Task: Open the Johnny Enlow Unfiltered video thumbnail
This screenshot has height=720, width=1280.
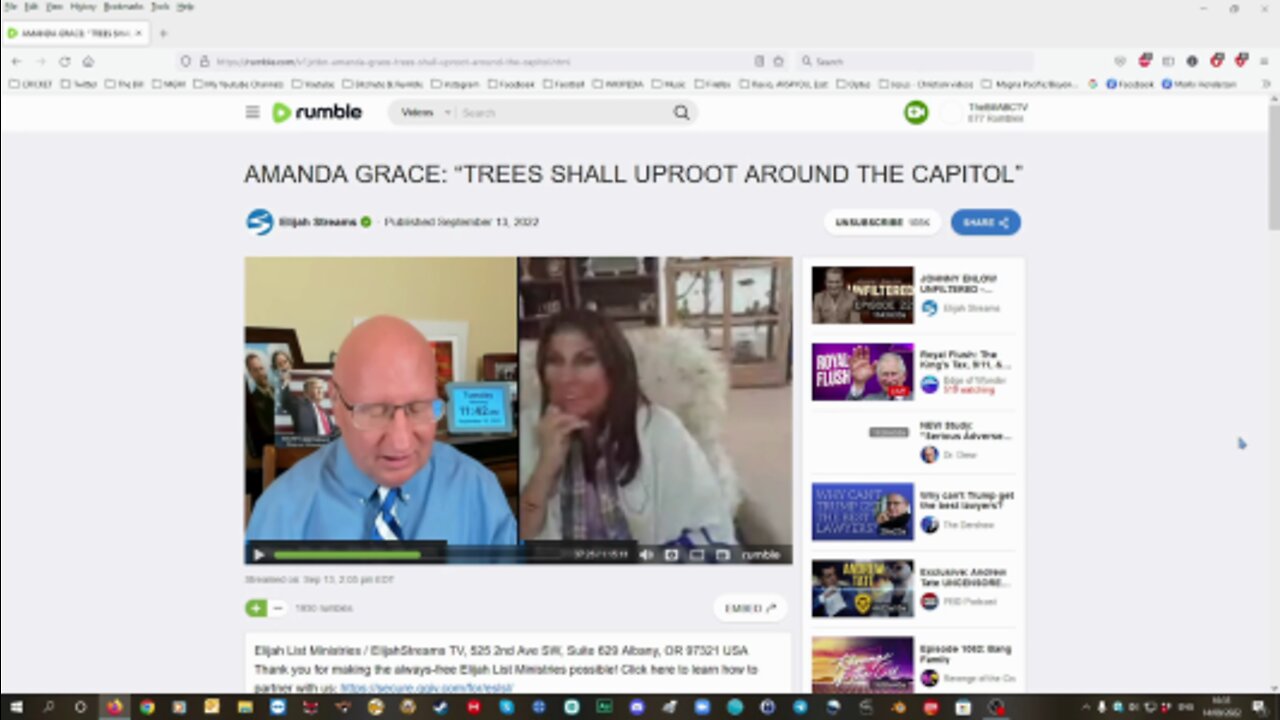Action: (862, 295)
